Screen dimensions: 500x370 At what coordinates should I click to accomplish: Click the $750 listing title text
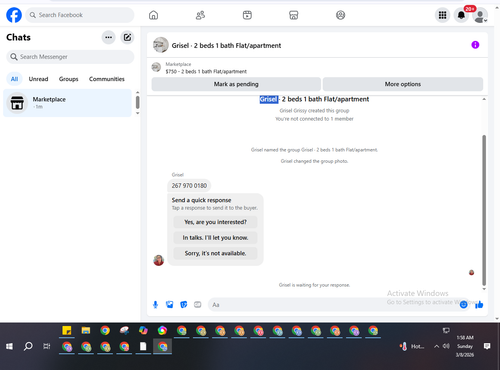[x=206, y=71]
